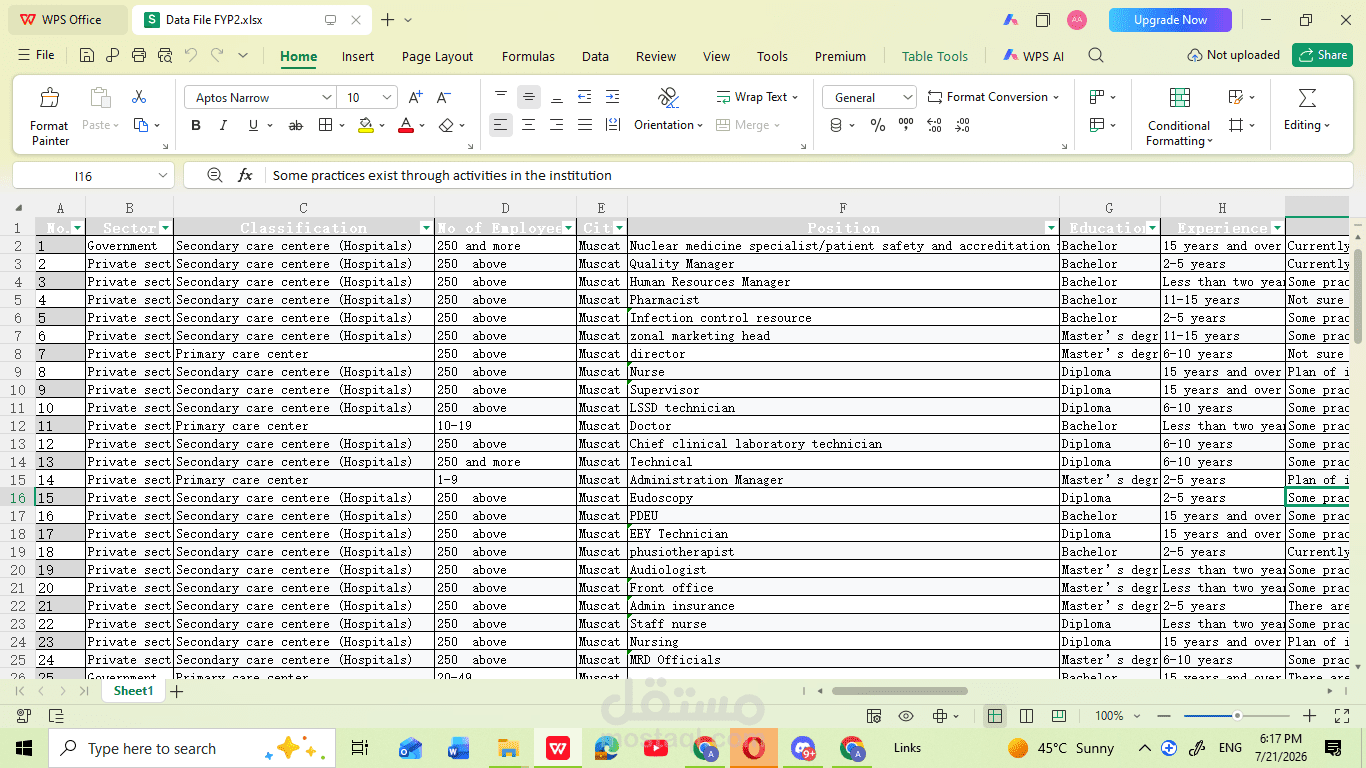Add a new sheet with plus icon
1366x768 pixels.
[177, 691]
